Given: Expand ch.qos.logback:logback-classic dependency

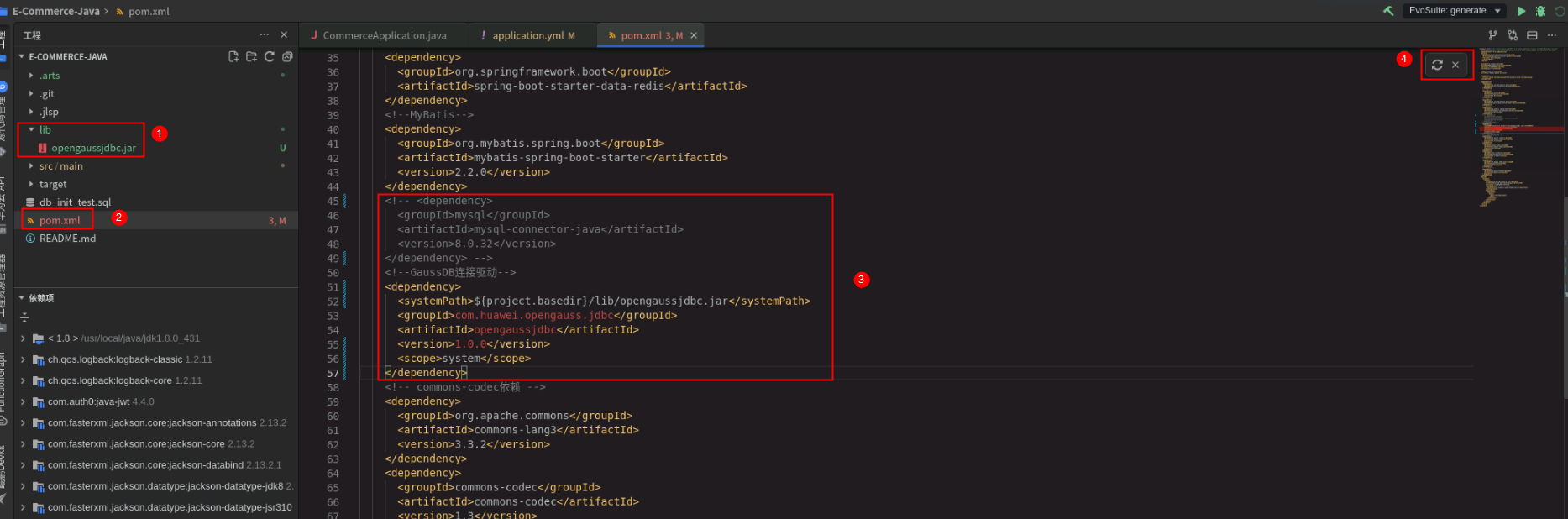Looking at the screenshot, I should coord(23,359).
